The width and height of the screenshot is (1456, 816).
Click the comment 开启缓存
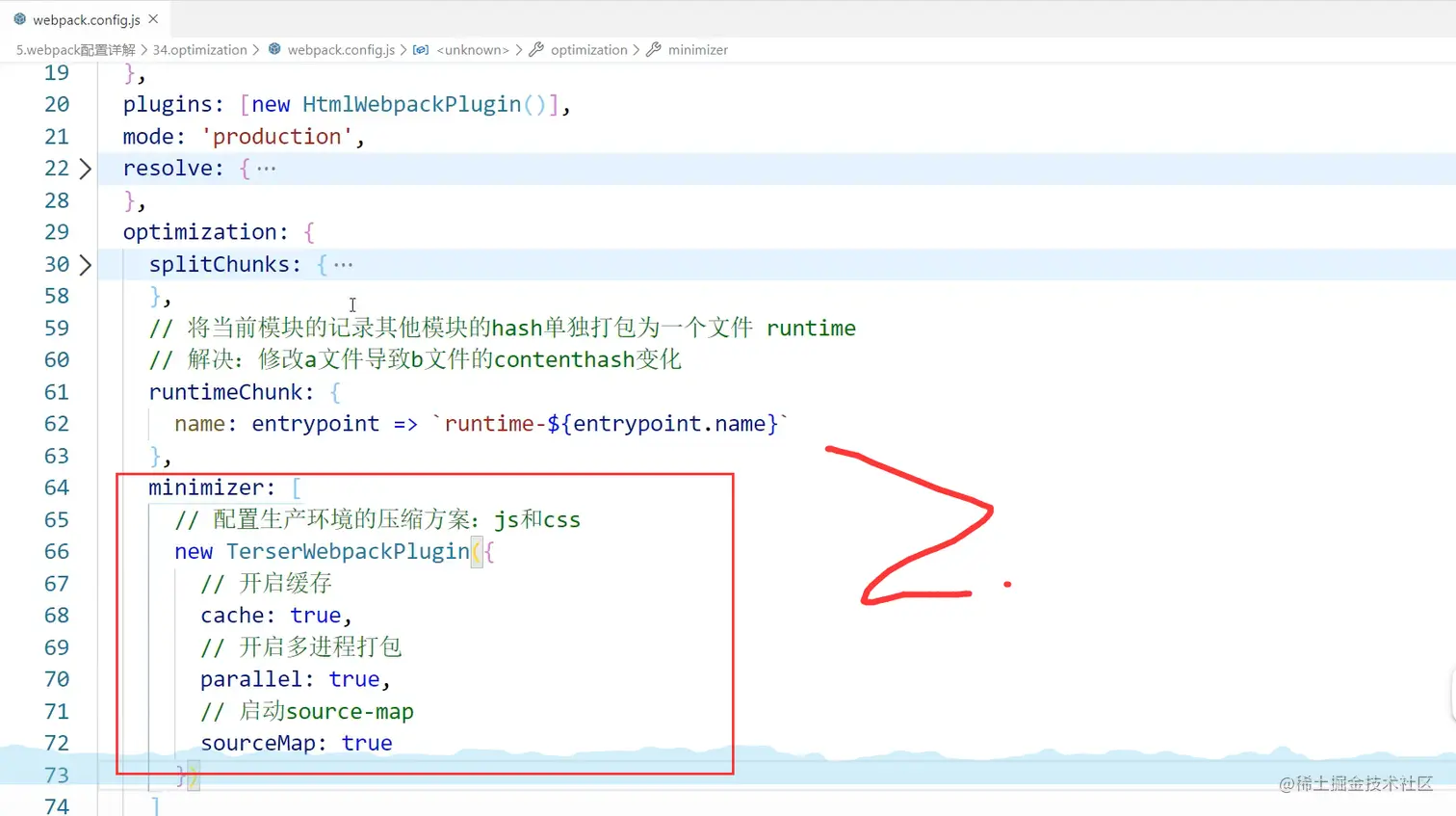(266, 584)
